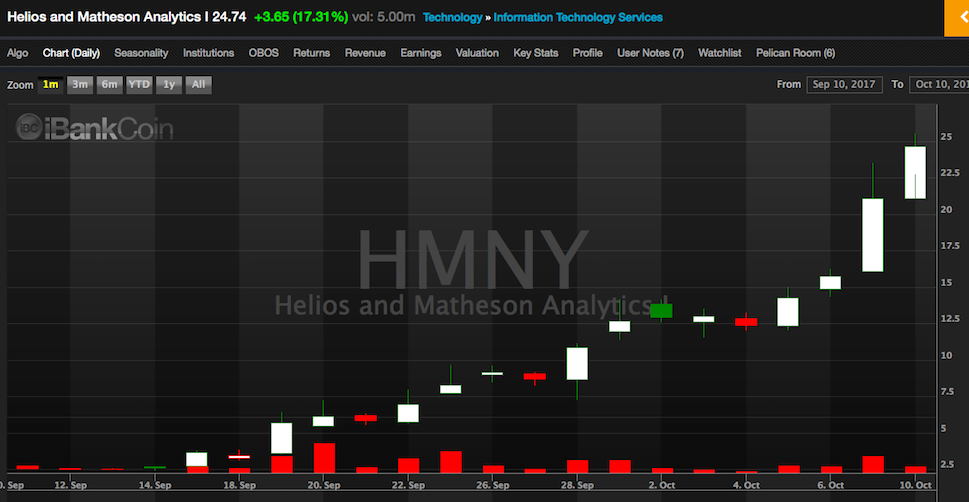Click the tall white candlestick near 20
Viewport: 969px width, 502px height.
[873, 235]
